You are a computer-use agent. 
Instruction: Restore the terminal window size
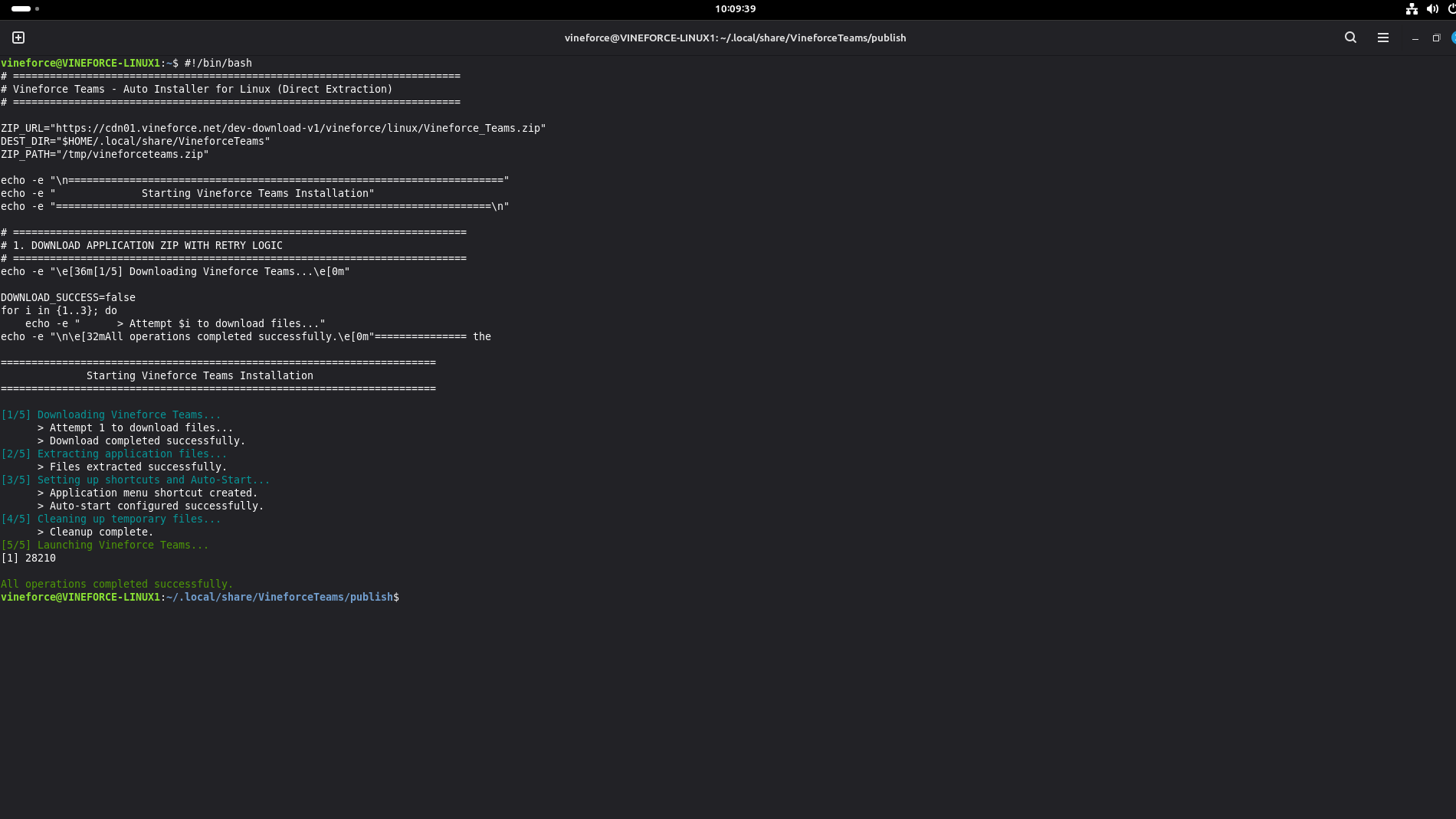coord(1436,38)
